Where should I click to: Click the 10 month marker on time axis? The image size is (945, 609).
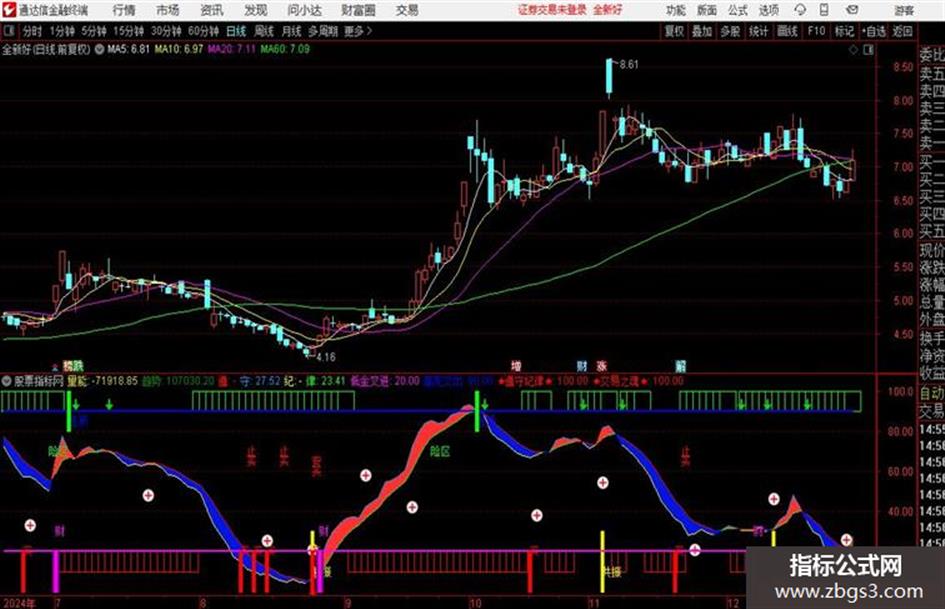pyautogui.click(x=475, y=602)
